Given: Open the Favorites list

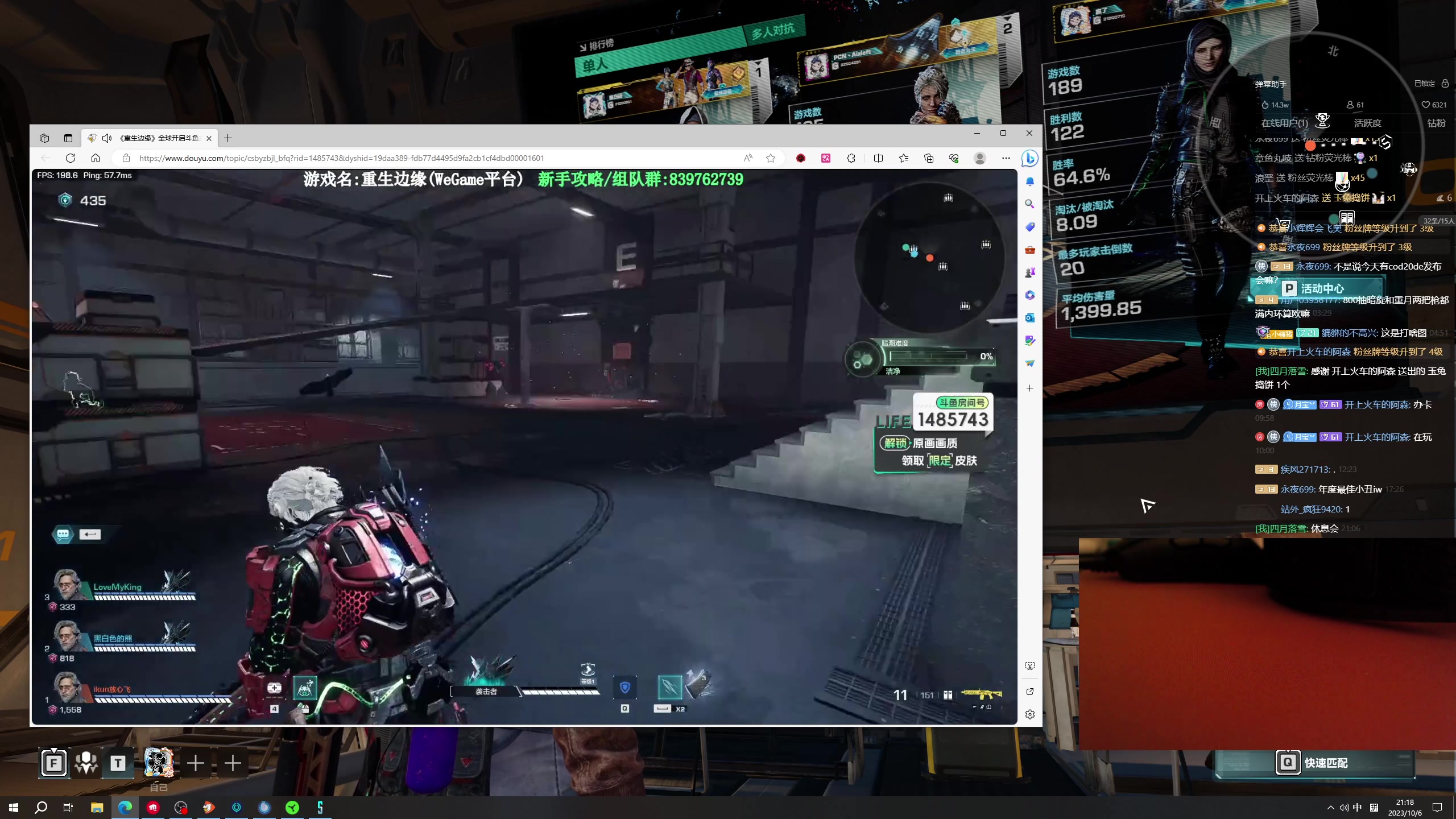Looking at the screenshot, I should click(904, 158).
